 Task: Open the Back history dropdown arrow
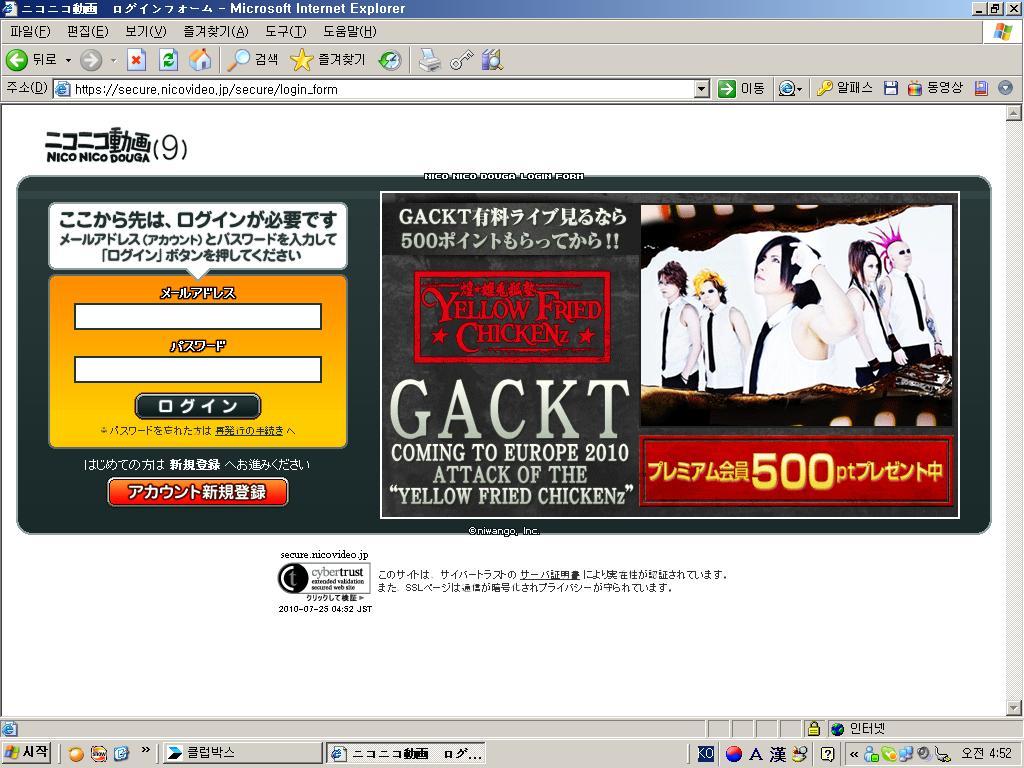click(x=68, y=60)
